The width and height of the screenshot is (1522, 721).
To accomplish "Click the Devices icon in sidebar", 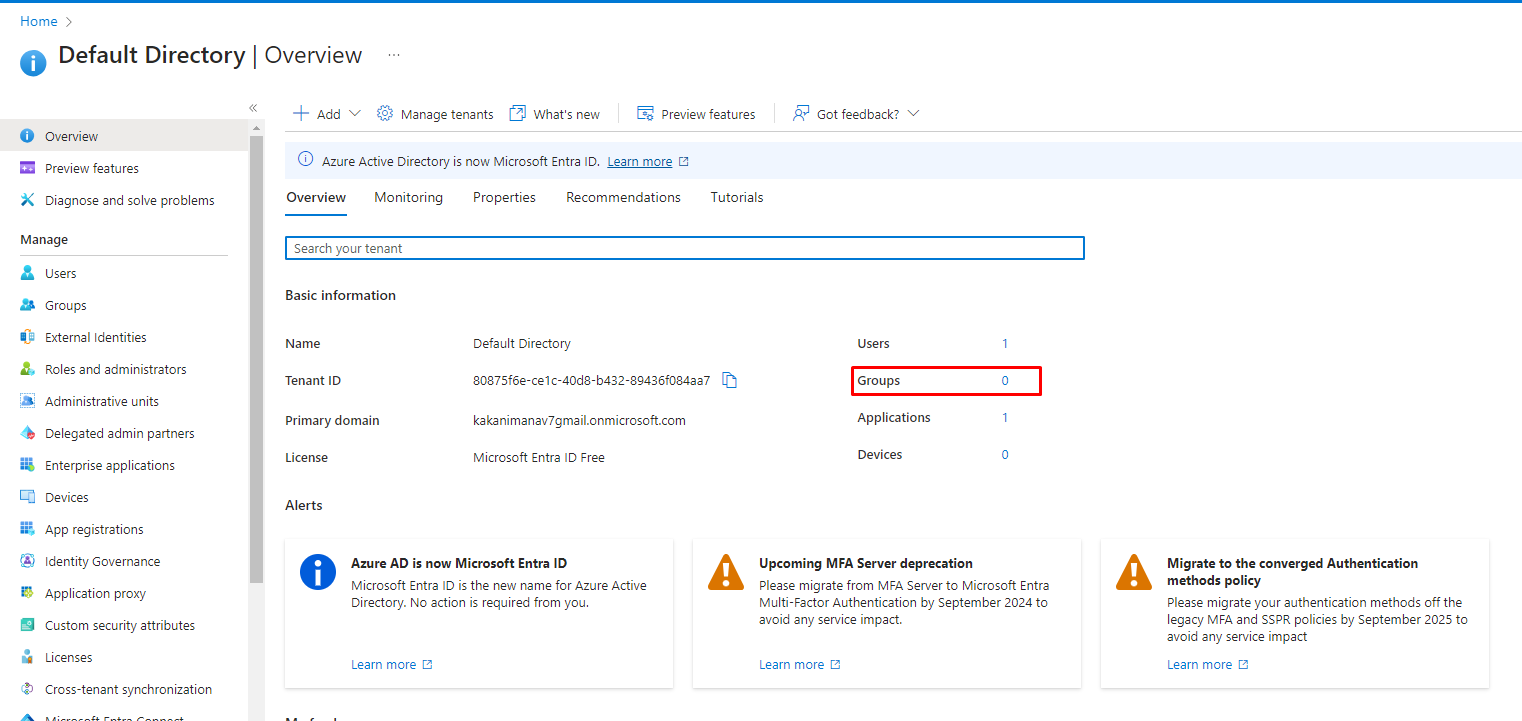I will click(27, 497).
